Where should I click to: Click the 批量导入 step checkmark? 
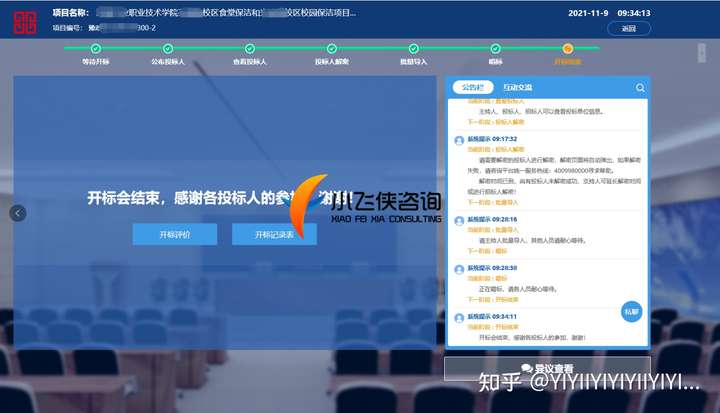(x=413, y=49)
